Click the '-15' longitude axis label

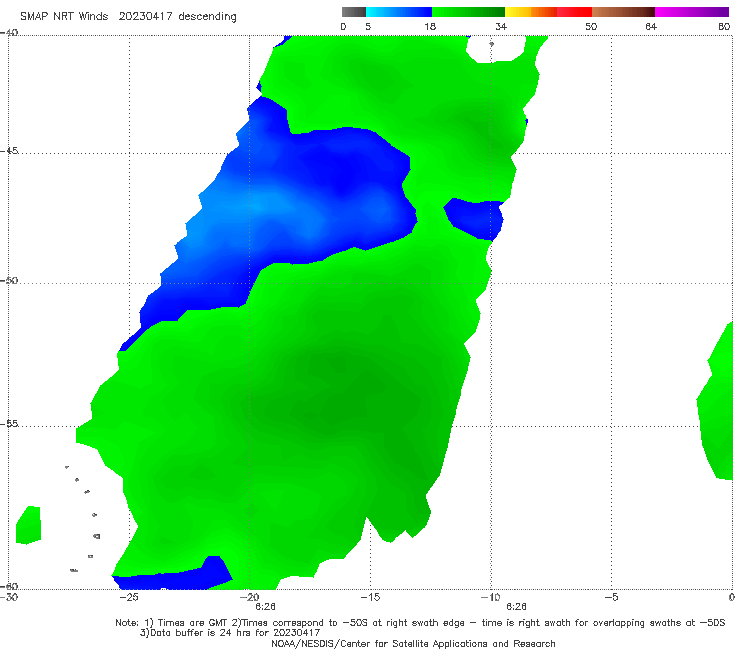coord(370,597)
